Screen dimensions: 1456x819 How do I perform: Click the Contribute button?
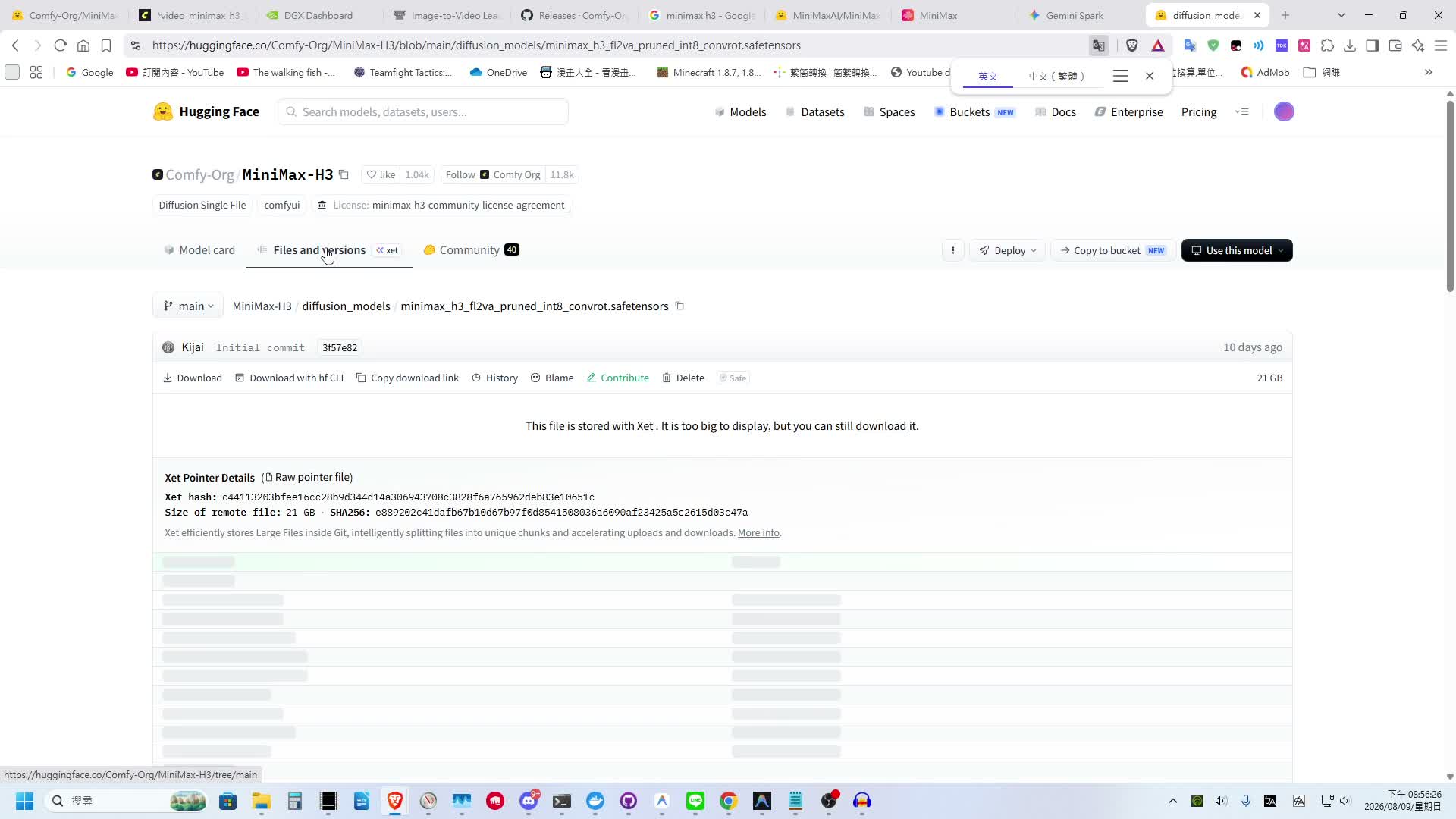[x=617, y=378]
